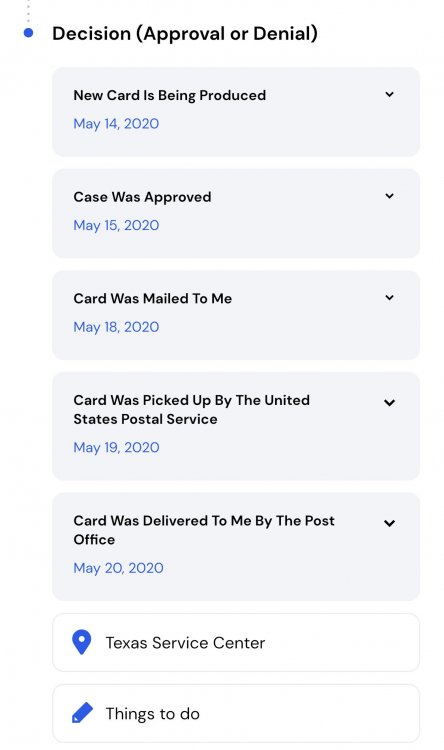This screenshot has width=444, height=750.
Task: Expand chevron for Picked Up By Postal Service
Action: click(x=389, y=403)
